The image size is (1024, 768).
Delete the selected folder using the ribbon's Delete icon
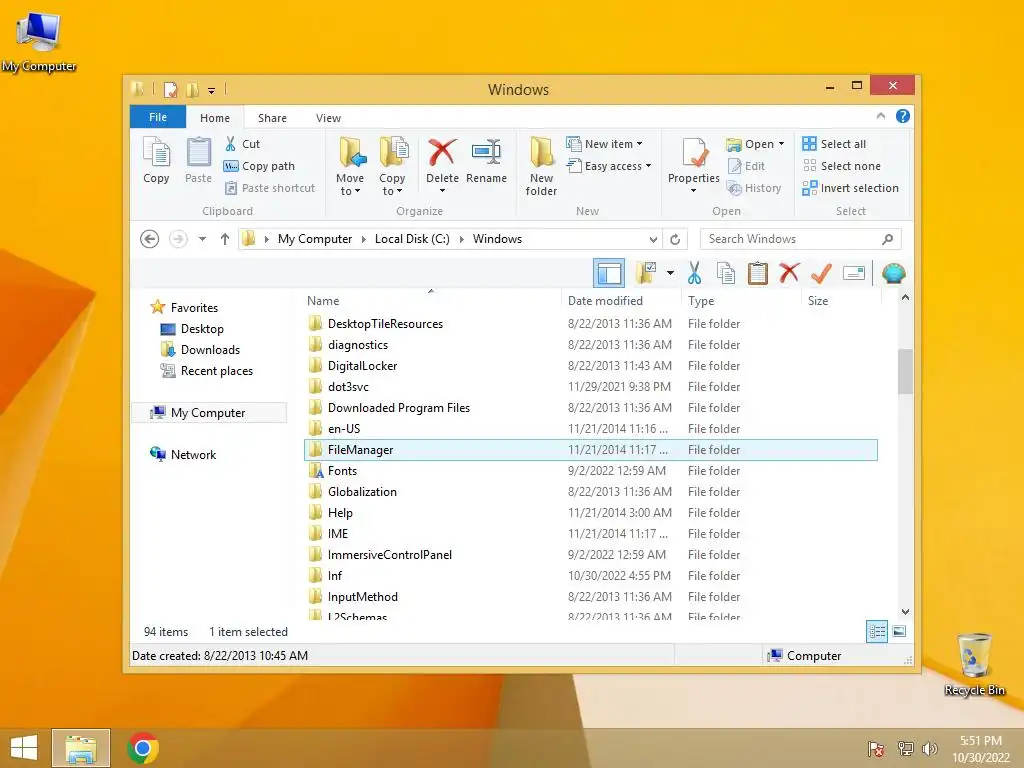pyautogui.click(x=442, y=152)
